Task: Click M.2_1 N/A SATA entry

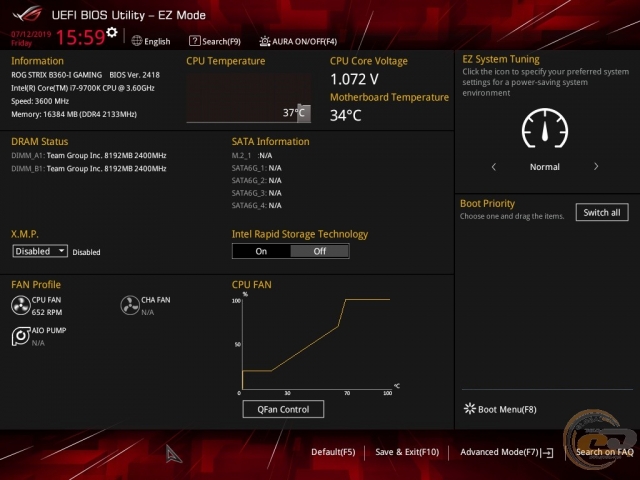Action: 252,156
